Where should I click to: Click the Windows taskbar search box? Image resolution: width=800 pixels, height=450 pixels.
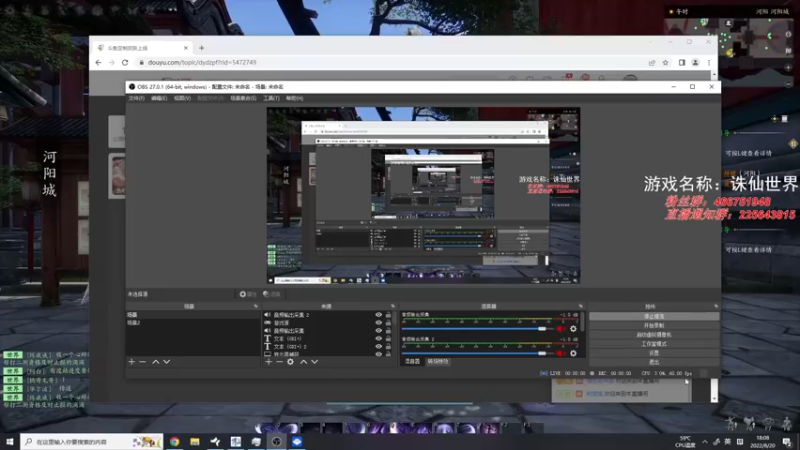pos(92,441)
